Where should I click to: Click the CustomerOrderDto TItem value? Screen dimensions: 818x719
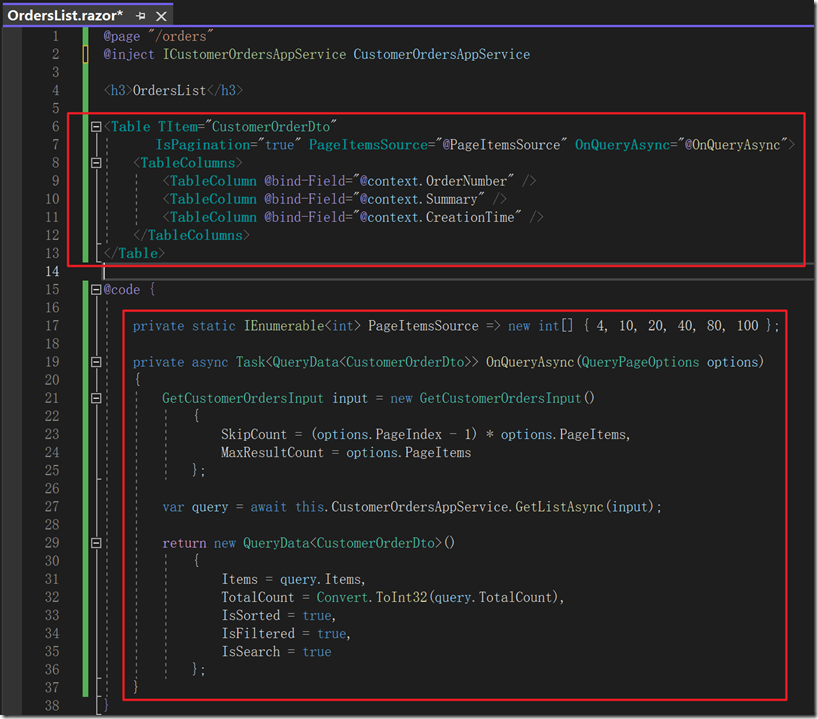(x=271, y=127)
